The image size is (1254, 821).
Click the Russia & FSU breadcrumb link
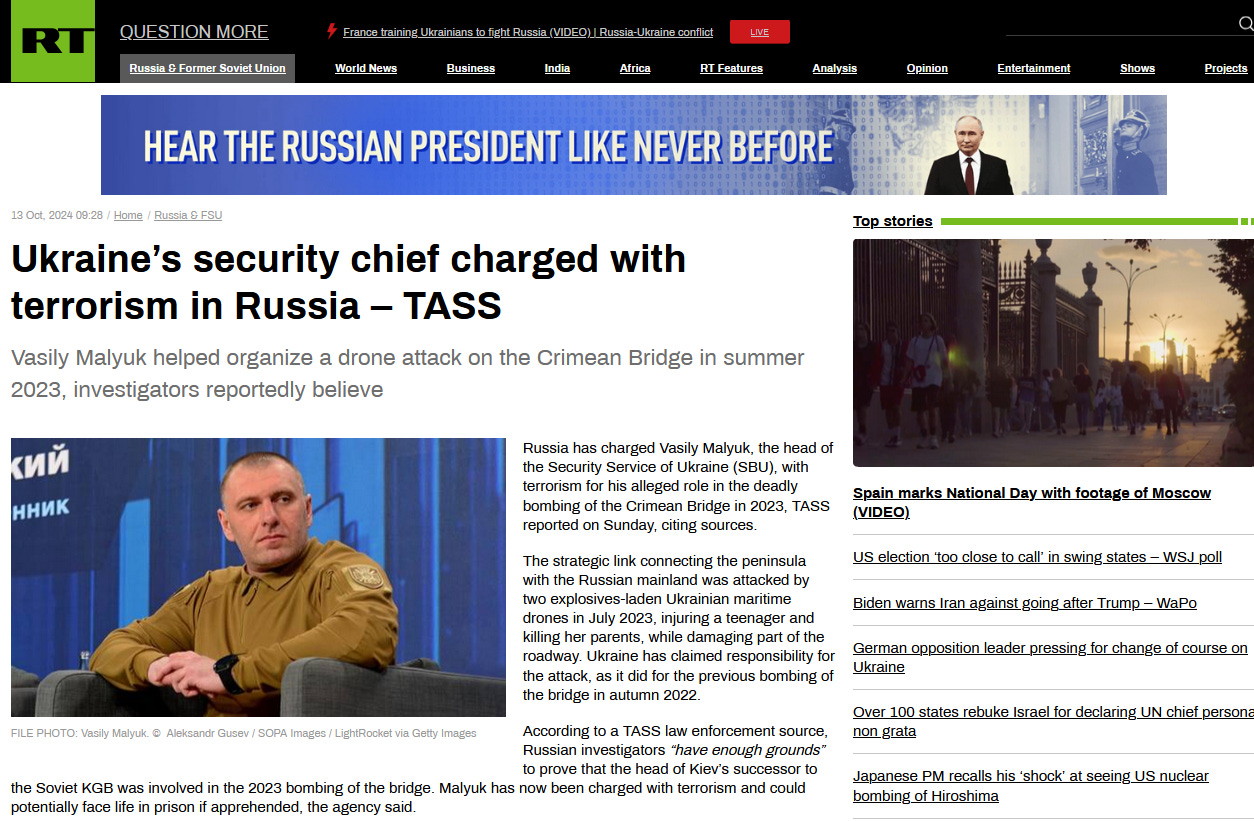188,215
